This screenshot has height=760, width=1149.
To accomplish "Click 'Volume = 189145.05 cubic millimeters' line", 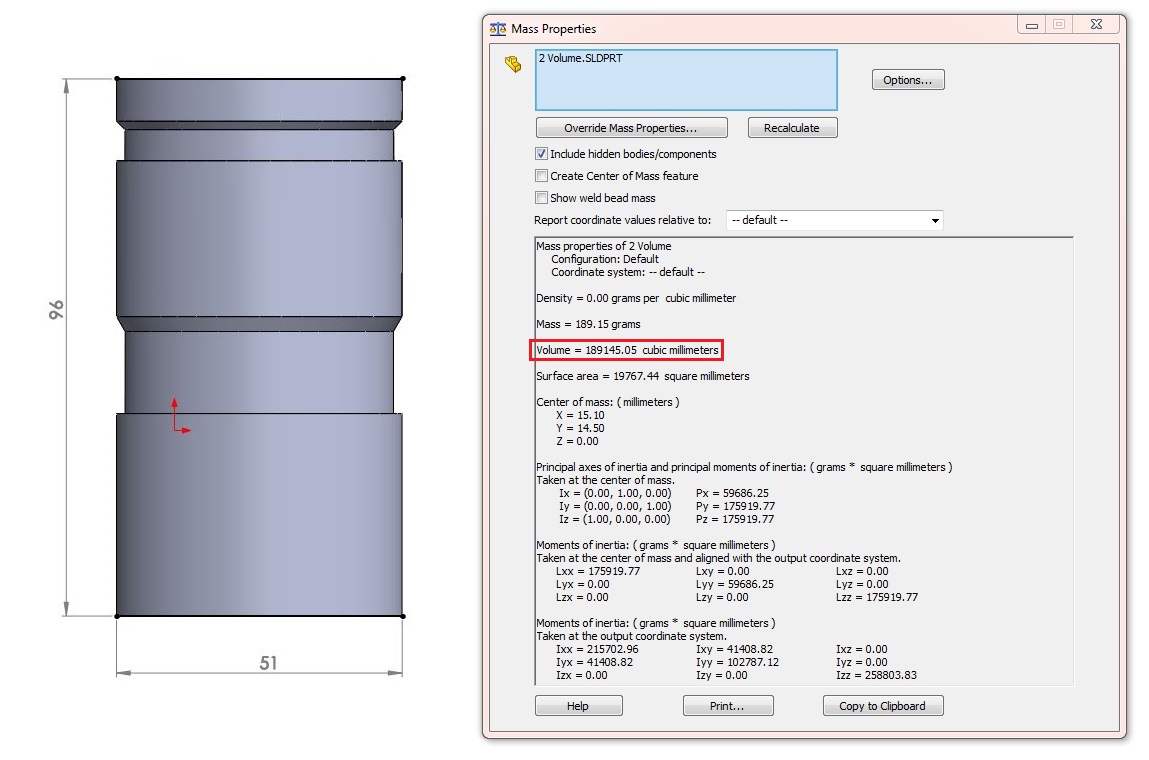I will tap(627, 350).
